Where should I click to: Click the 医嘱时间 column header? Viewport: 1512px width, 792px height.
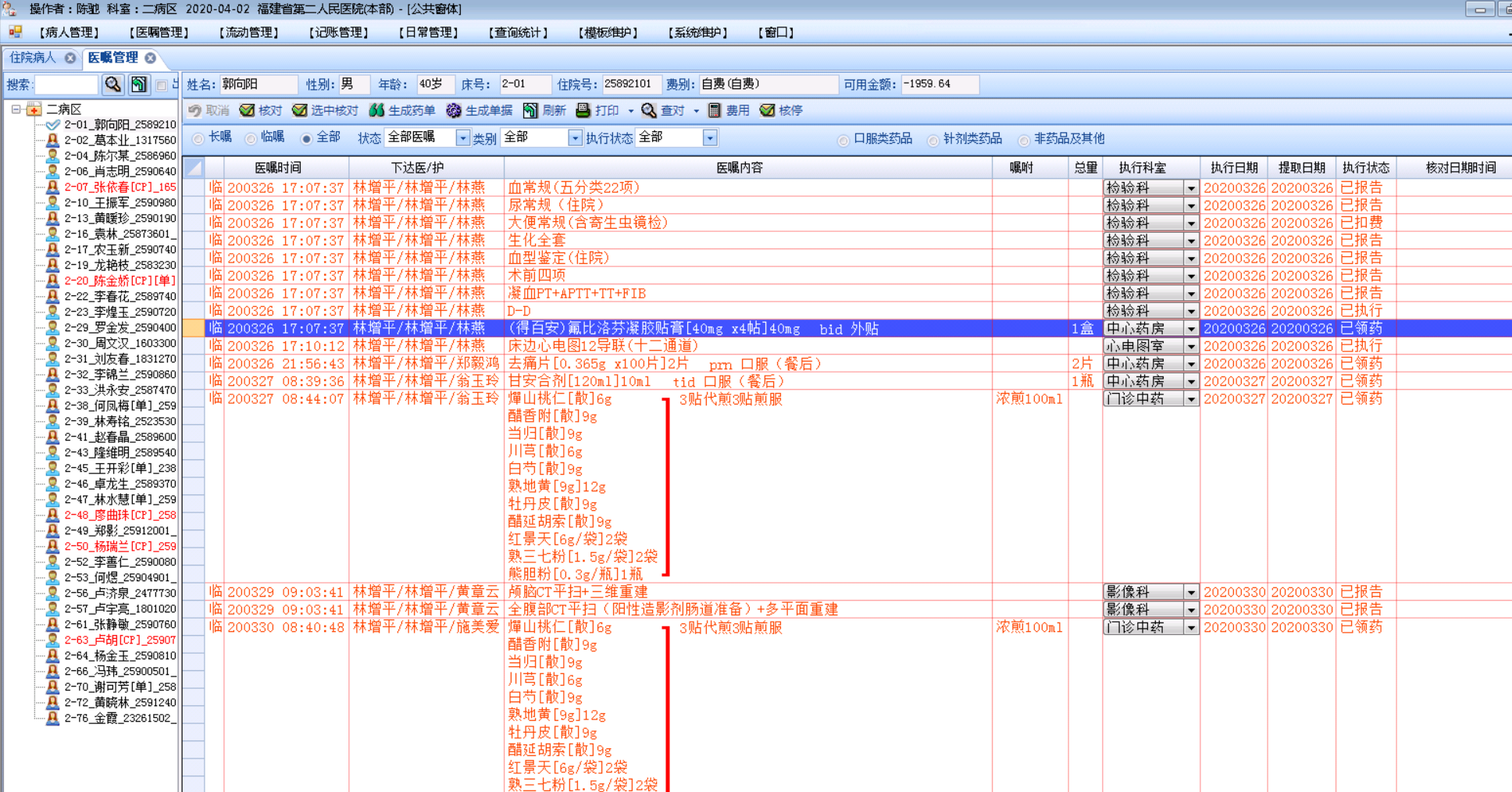tap(278, 168)
